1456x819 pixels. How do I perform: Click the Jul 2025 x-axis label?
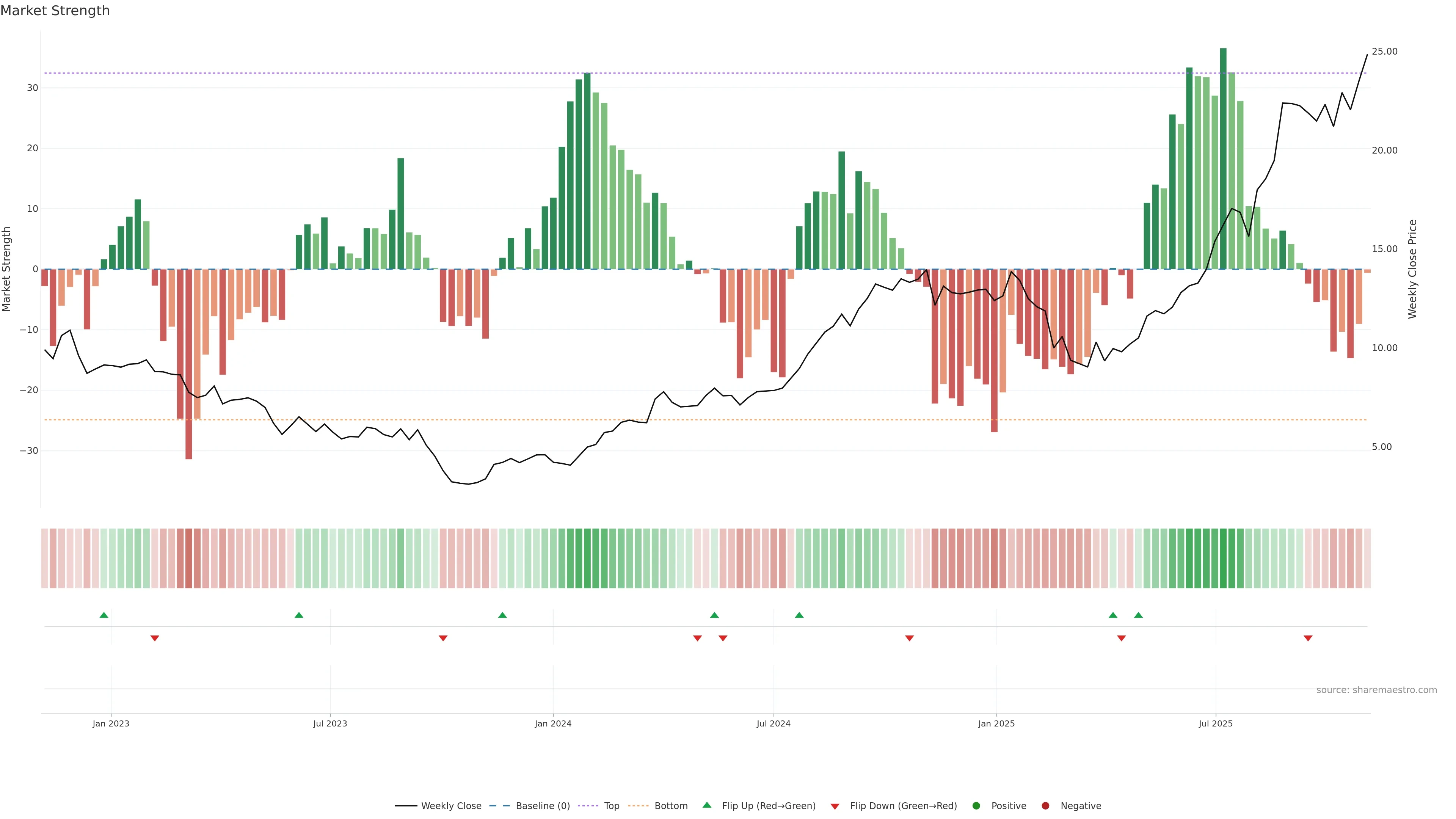point(1215,723)
